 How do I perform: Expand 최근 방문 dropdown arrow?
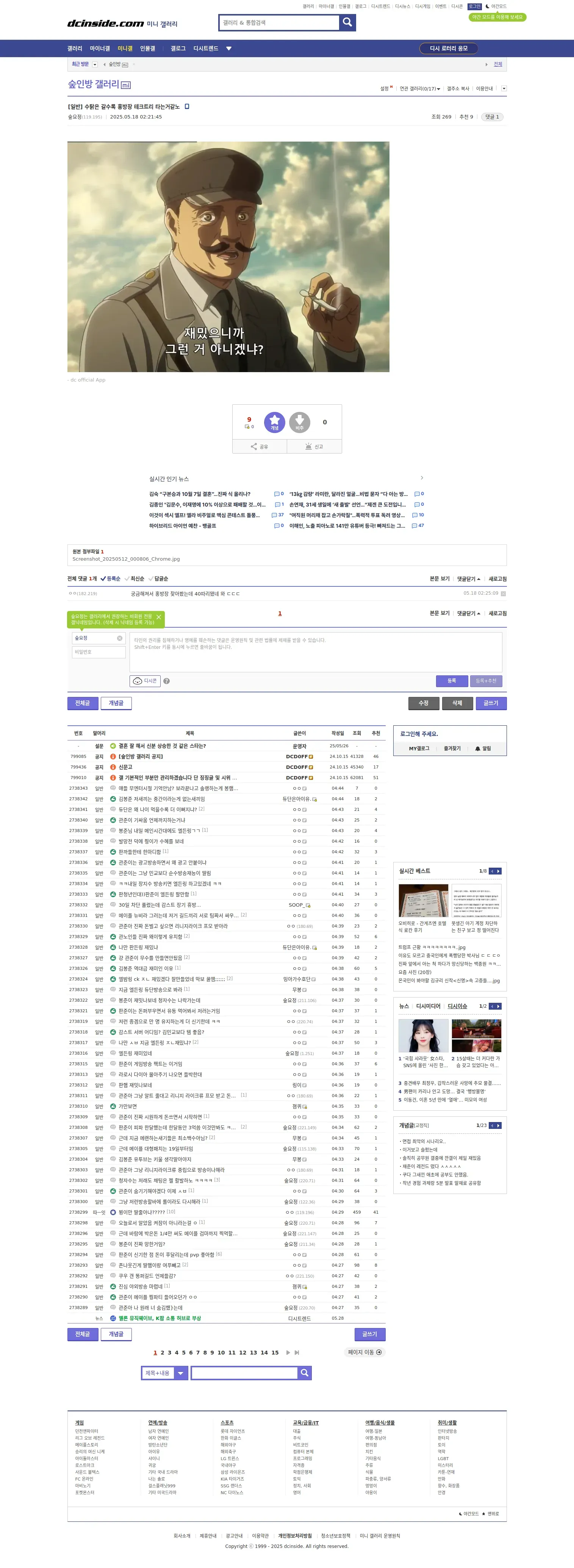(x=94, y=64)
